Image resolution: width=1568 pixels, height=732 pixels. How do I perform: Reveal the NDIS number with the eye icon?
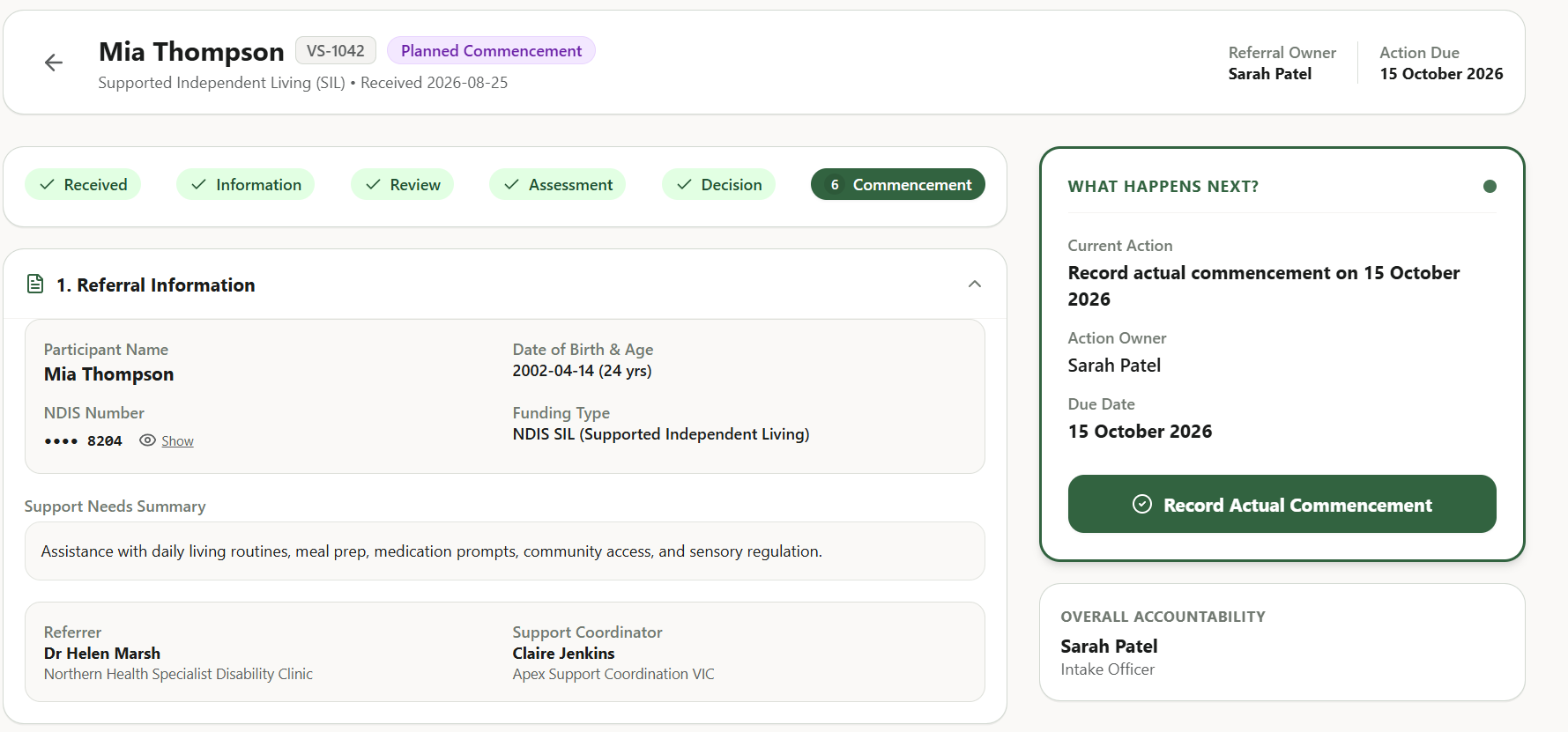coord(148,440)
